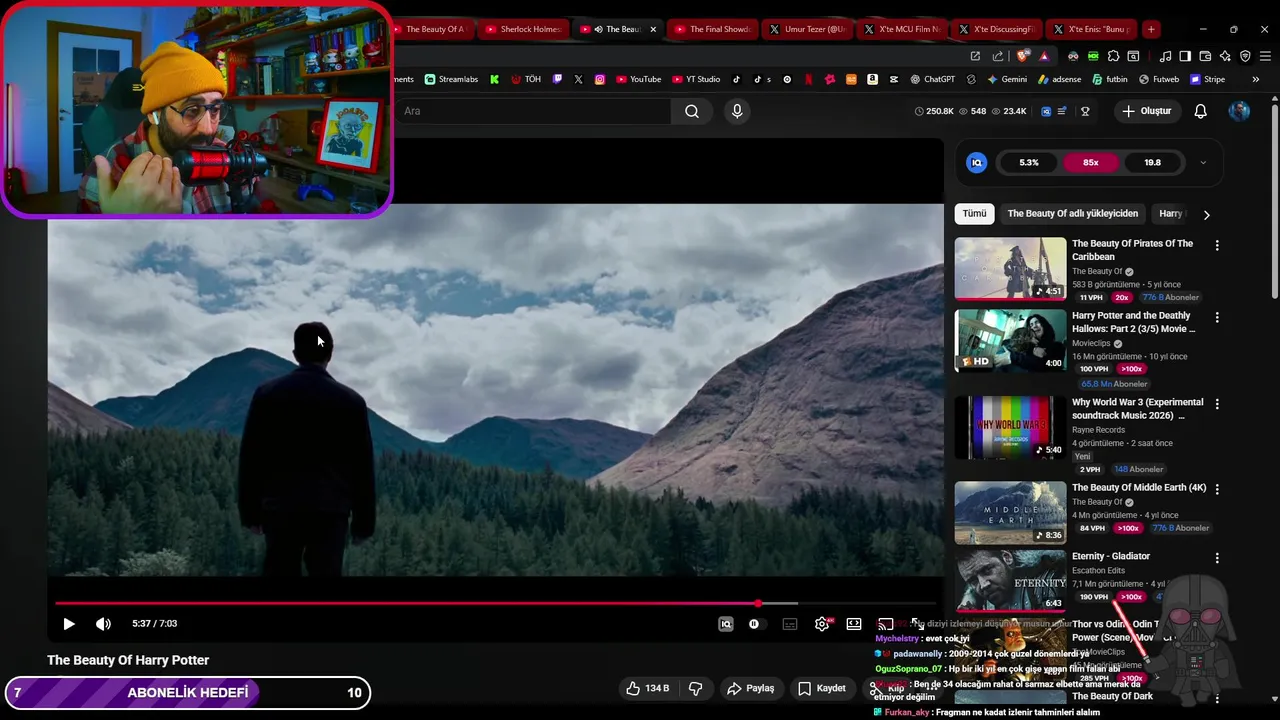Switch to X'te MCU Film tab

click(902, 29)
